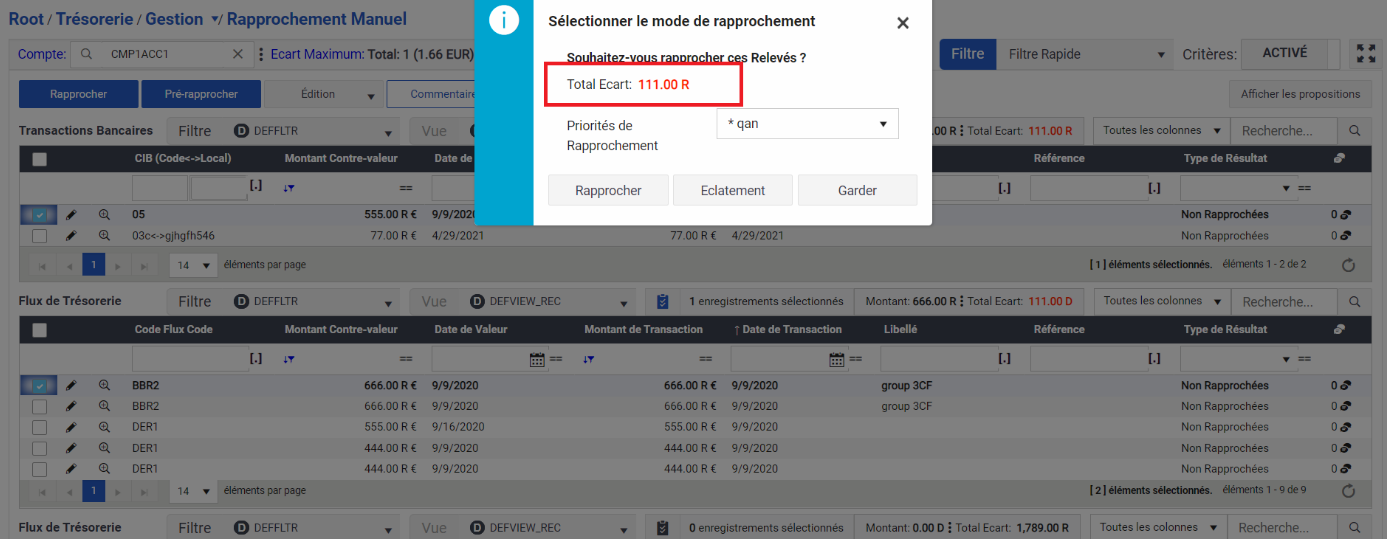
Task: Clear the CMP1ACC1 account field
Action: coord(237,55)
